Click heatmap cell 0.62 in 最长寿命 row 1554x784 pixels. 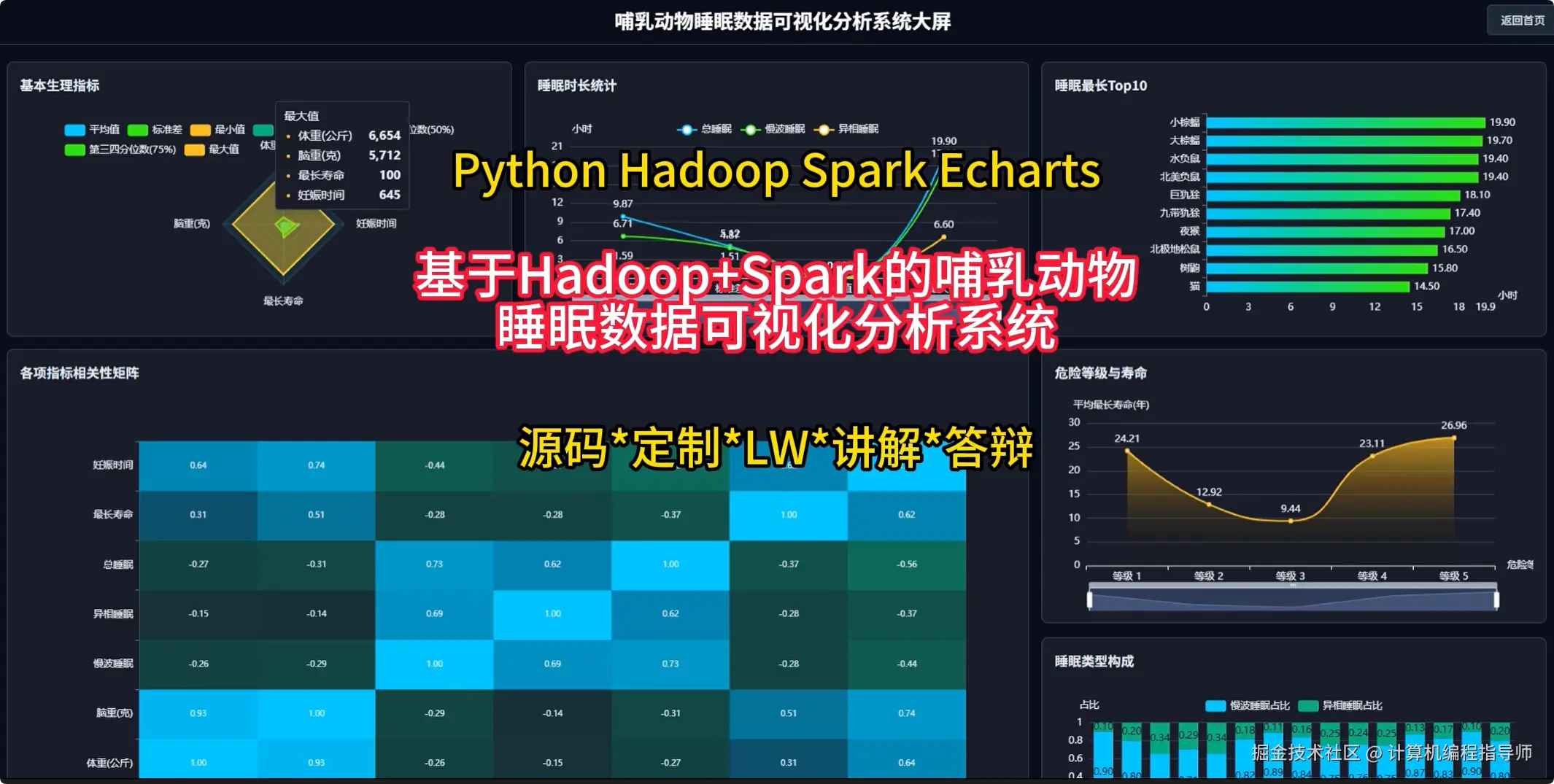[x=907, y=515]
